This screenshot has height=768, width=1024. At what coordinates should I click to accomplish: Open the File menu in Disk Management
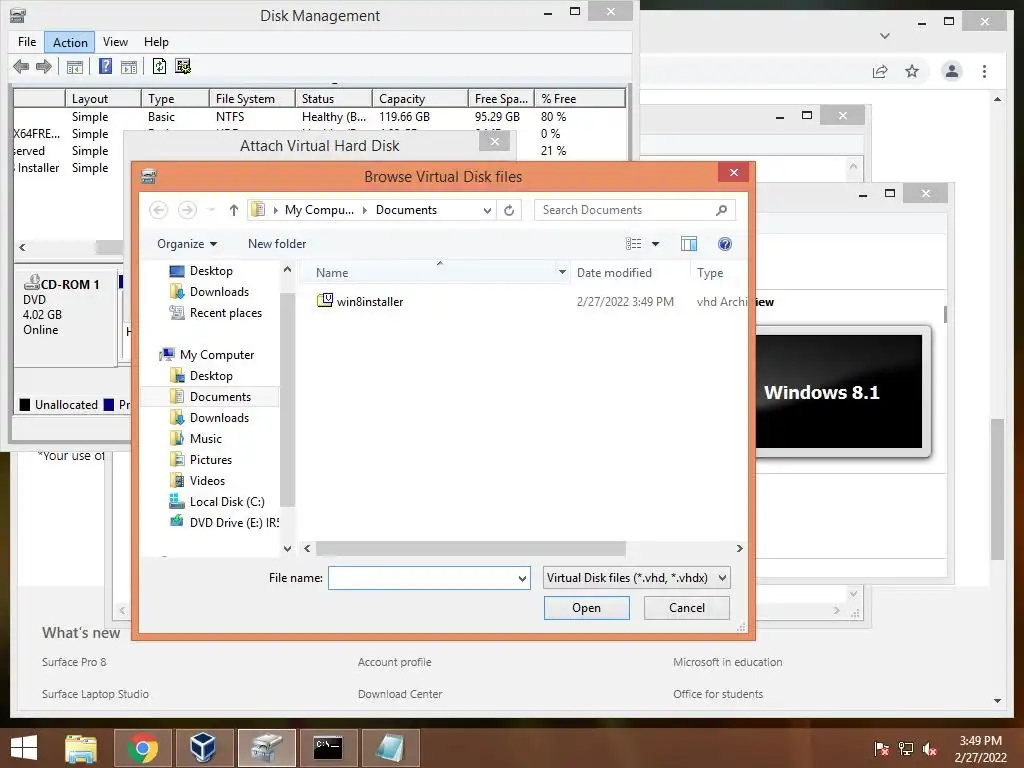[x=27, y=42]
